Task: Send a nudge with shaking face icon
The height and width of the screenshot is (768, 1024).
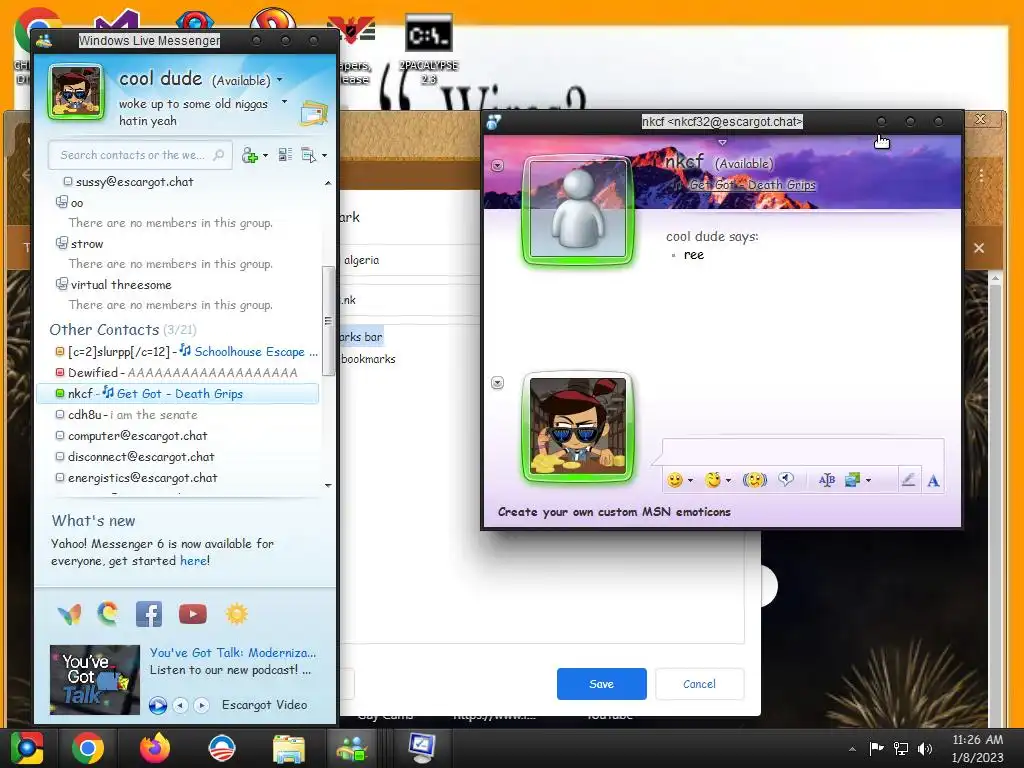Action: click(754, 480)
